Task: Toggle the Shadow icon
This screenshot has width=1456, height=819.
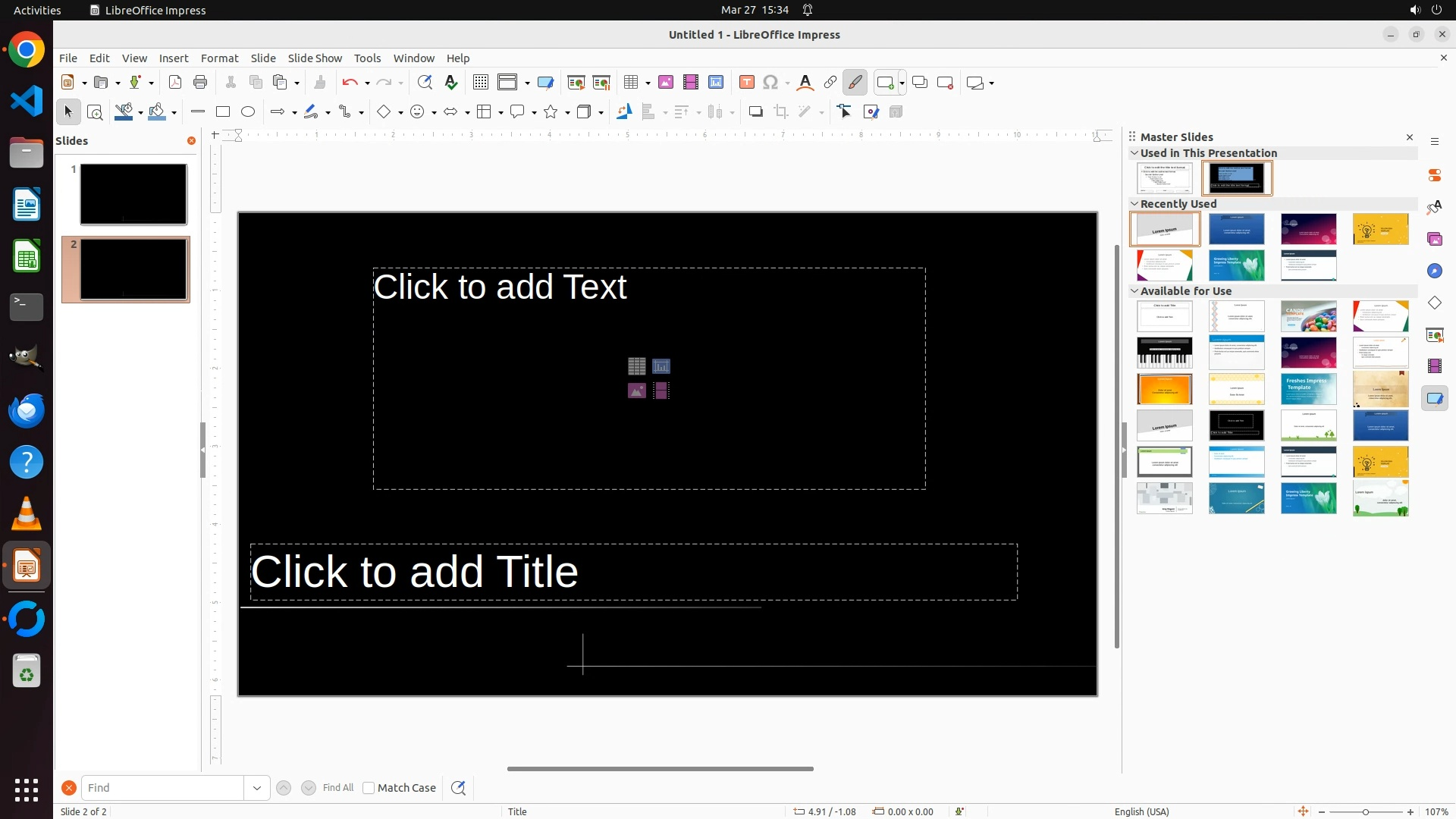Action: pos(755,112)
